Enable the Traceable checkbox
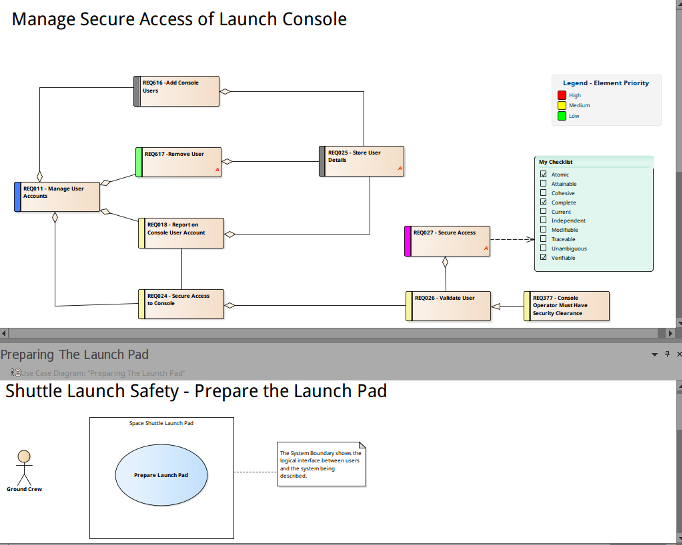Viewport: 682px width, 545px height. click(x=543, y=239)
